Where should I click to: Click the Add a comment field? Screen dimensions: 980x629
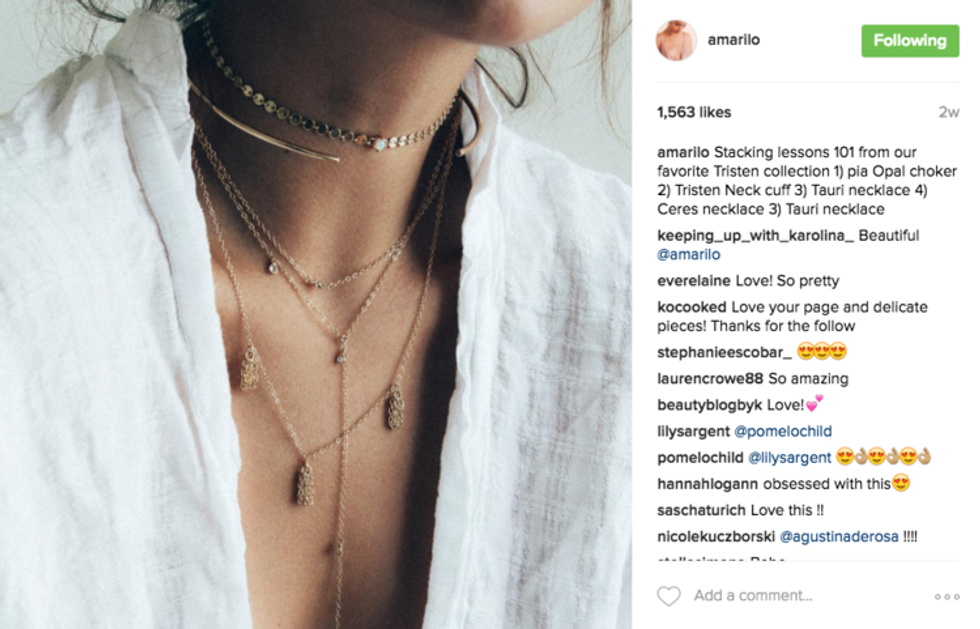pos(806,596)
